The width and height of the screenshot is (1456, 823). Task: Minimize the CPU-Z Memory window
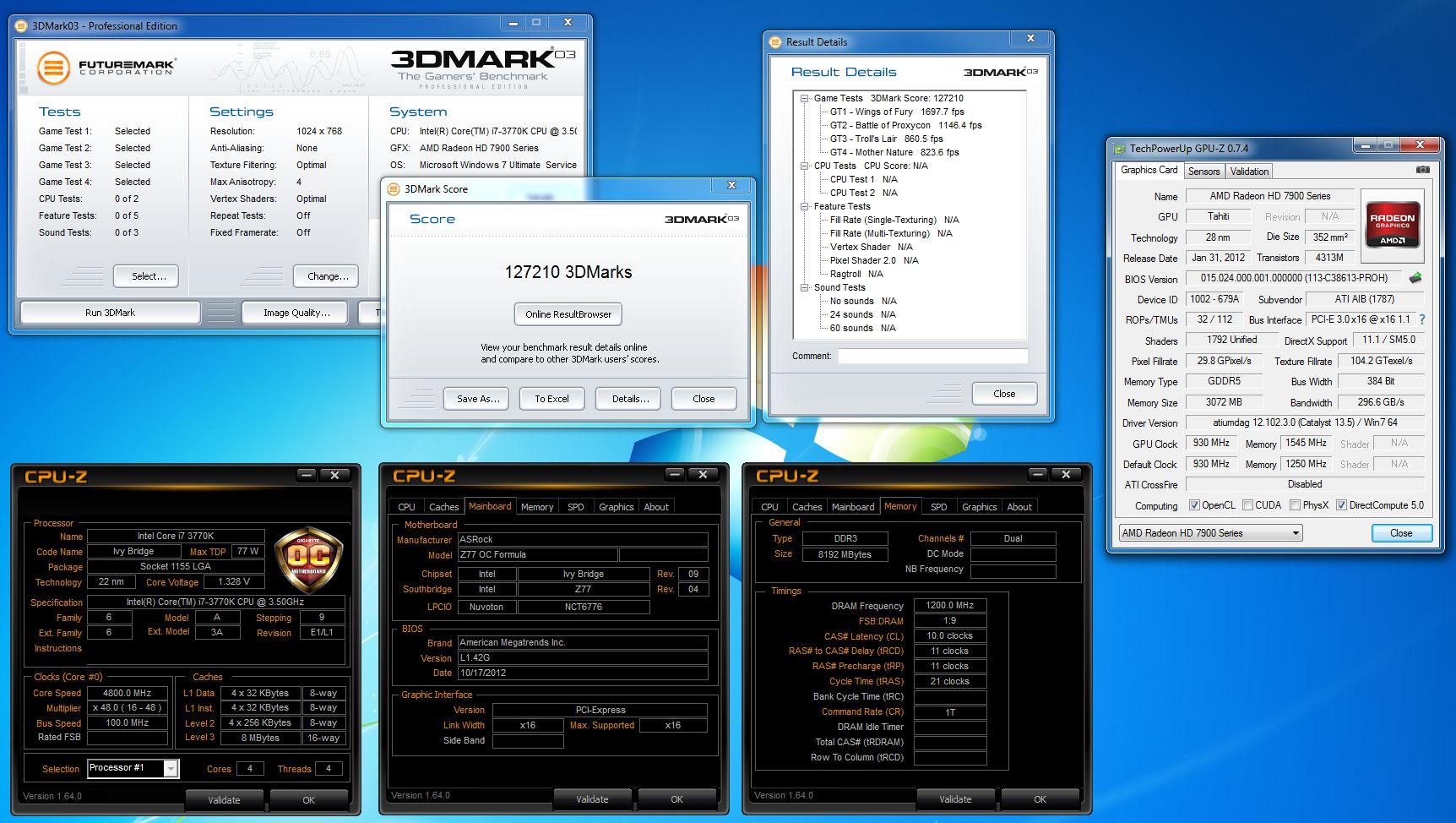pos(1038,475)
